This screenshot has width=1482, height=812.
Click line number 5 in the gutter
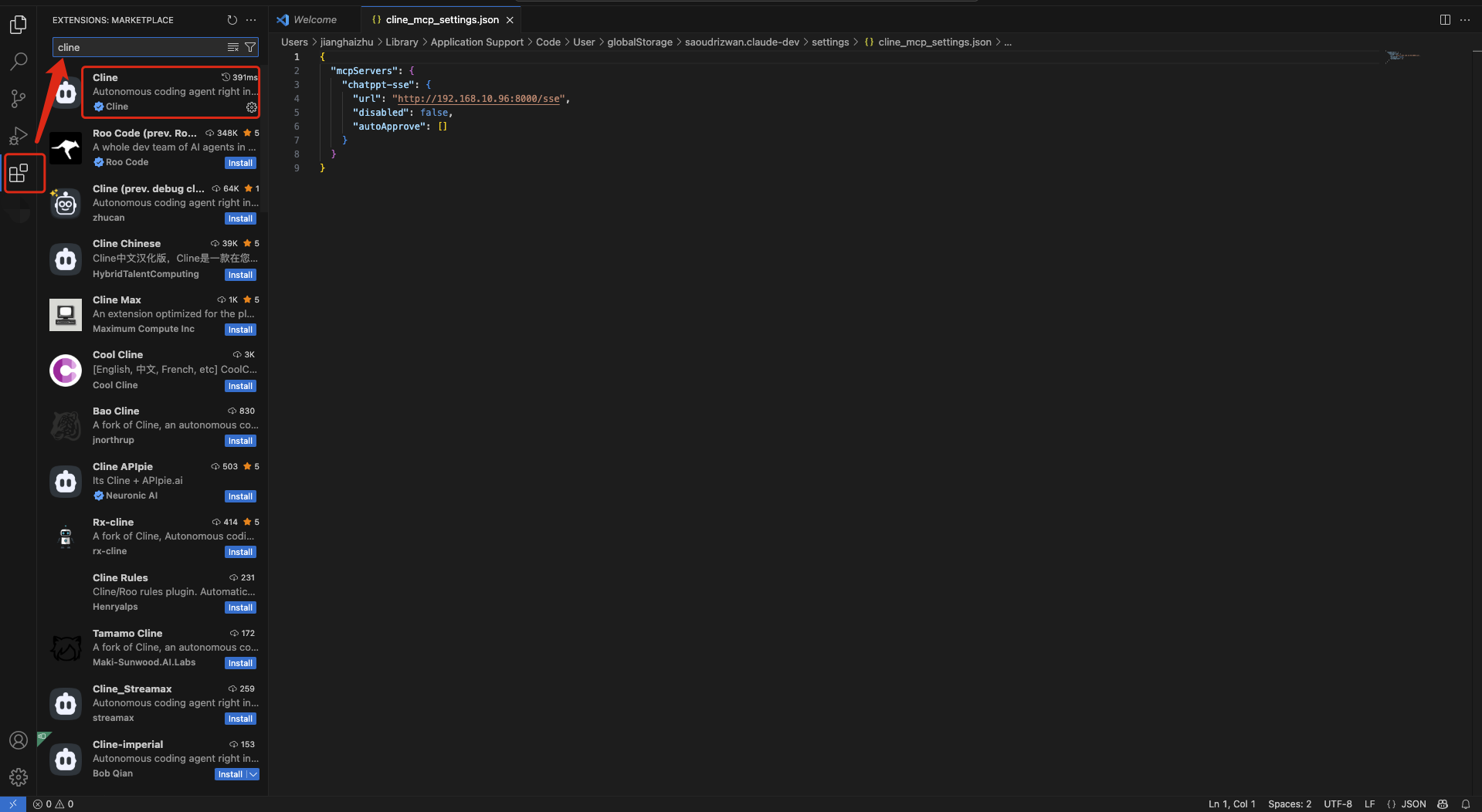[x=297, y=113]
